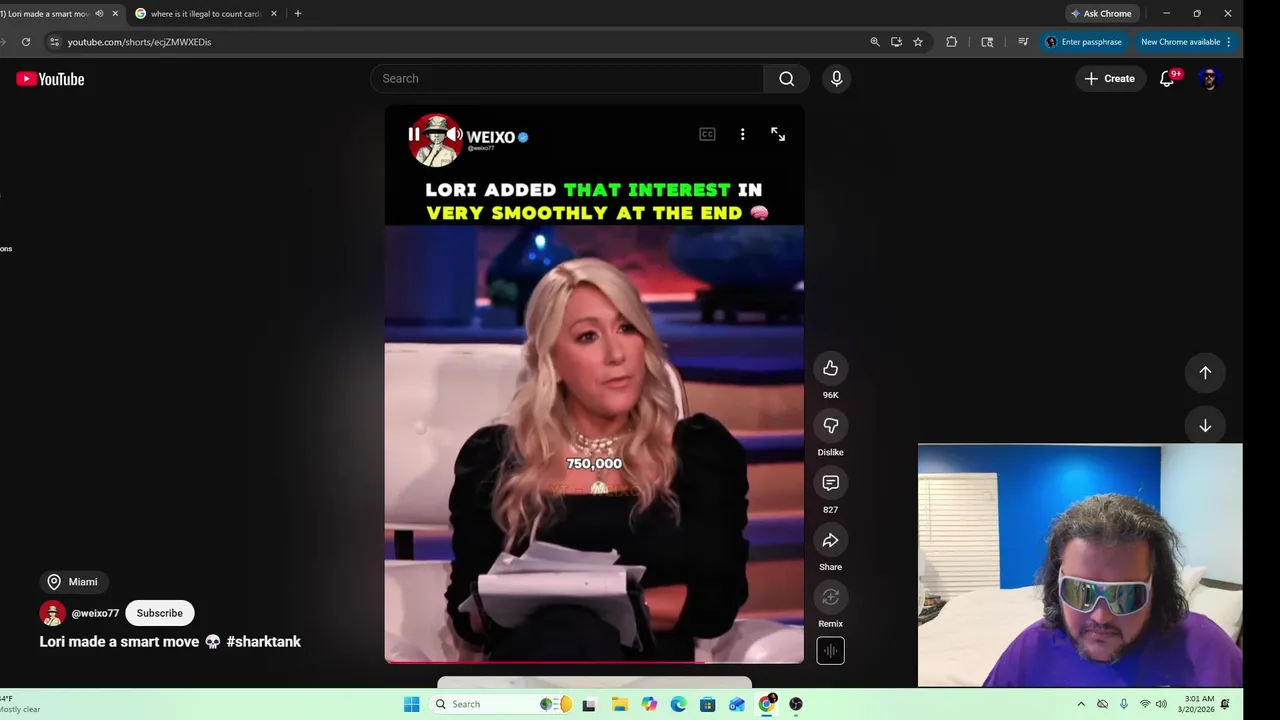Subscribe to @weixo77
The image size is (1280, 720).
[x=160, y=613]
